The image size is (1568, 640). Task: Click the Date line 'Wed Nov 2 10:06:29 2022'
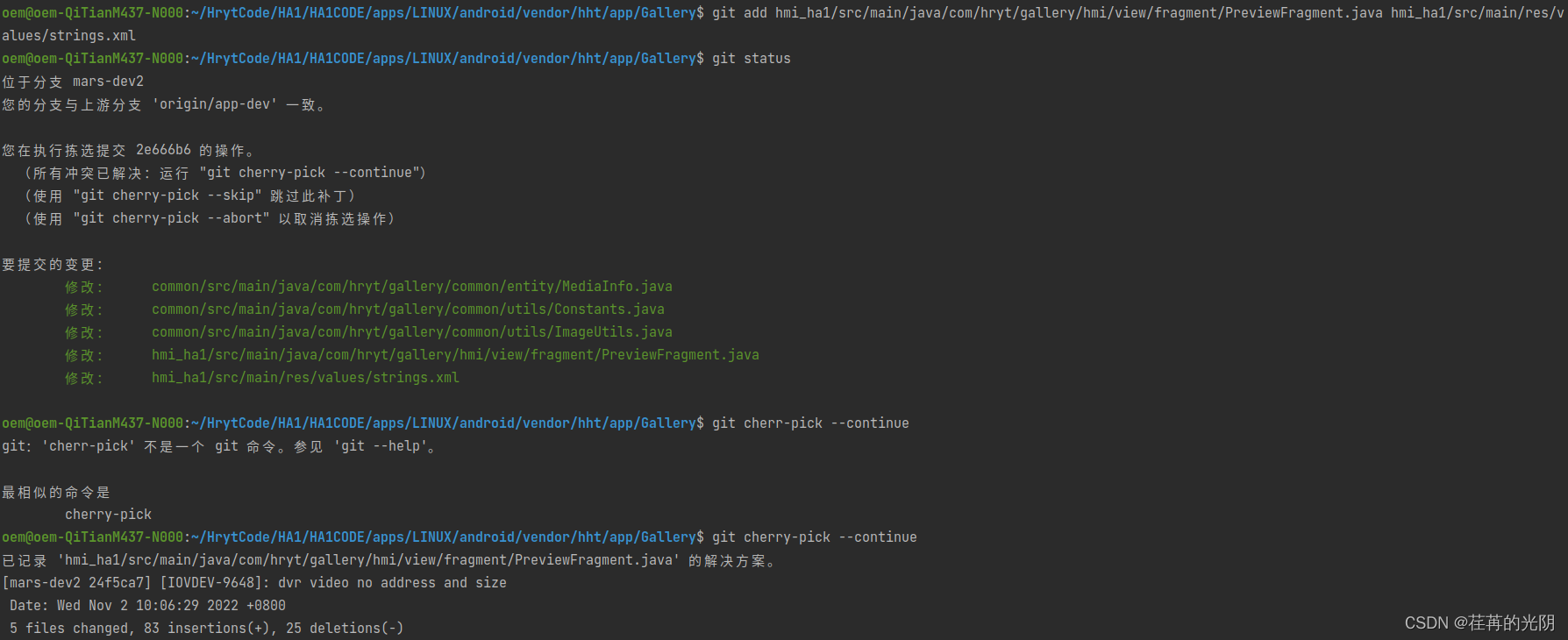(x=147, y=606)
